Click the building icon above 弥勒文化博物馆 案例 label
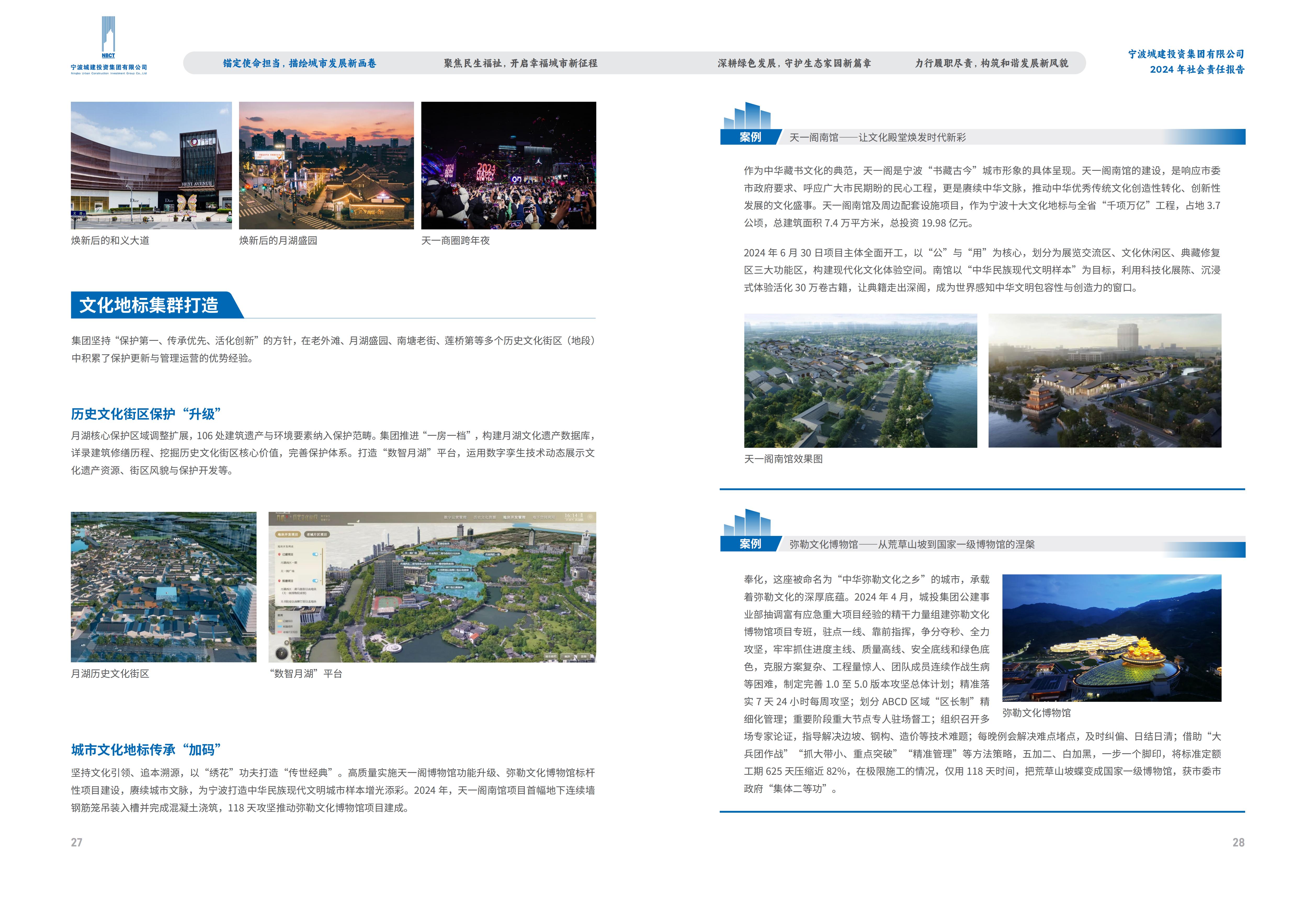This screenshot has width=1316, height=899. point(747,523)
